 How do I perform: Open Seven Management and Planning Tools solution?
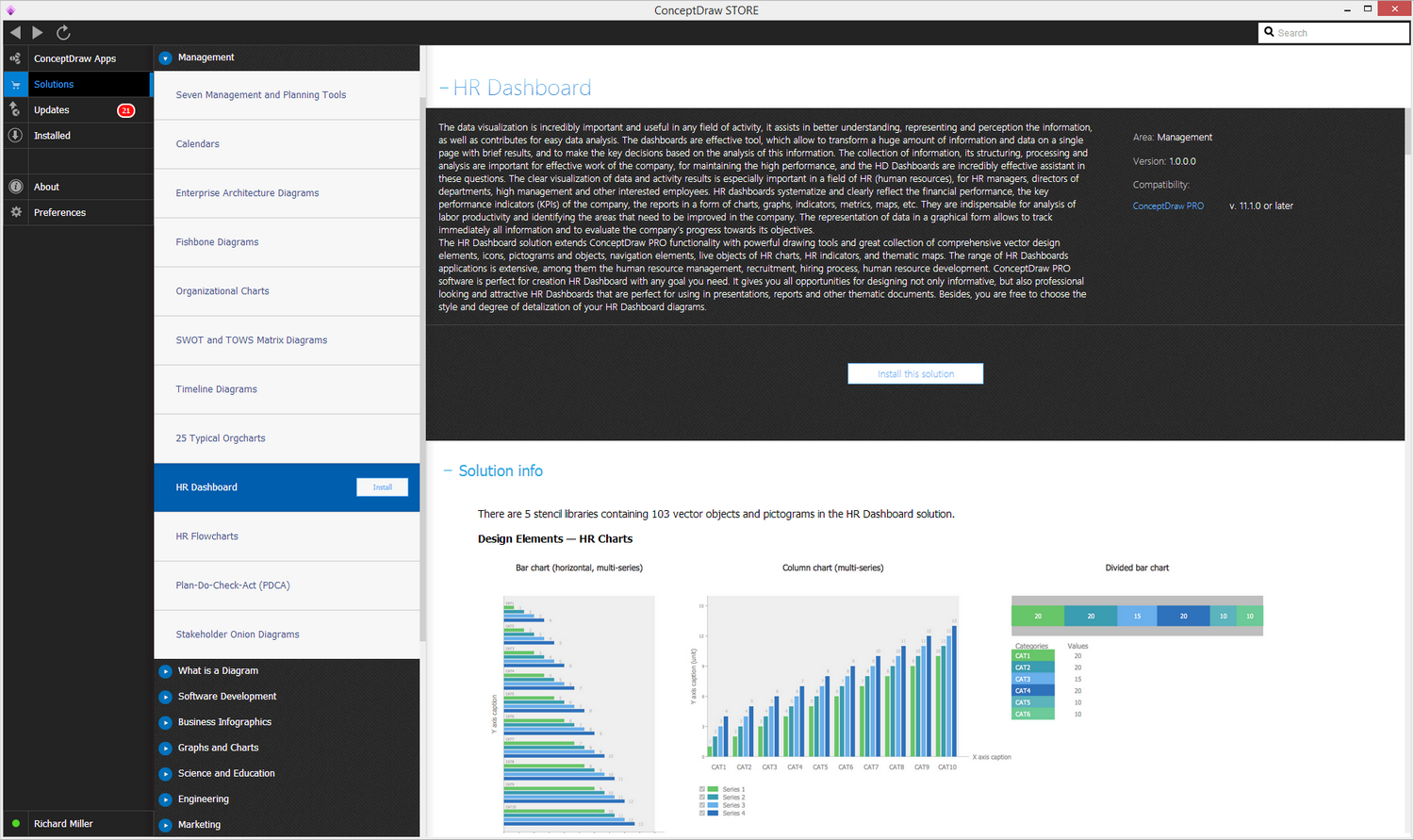[287, 95]
